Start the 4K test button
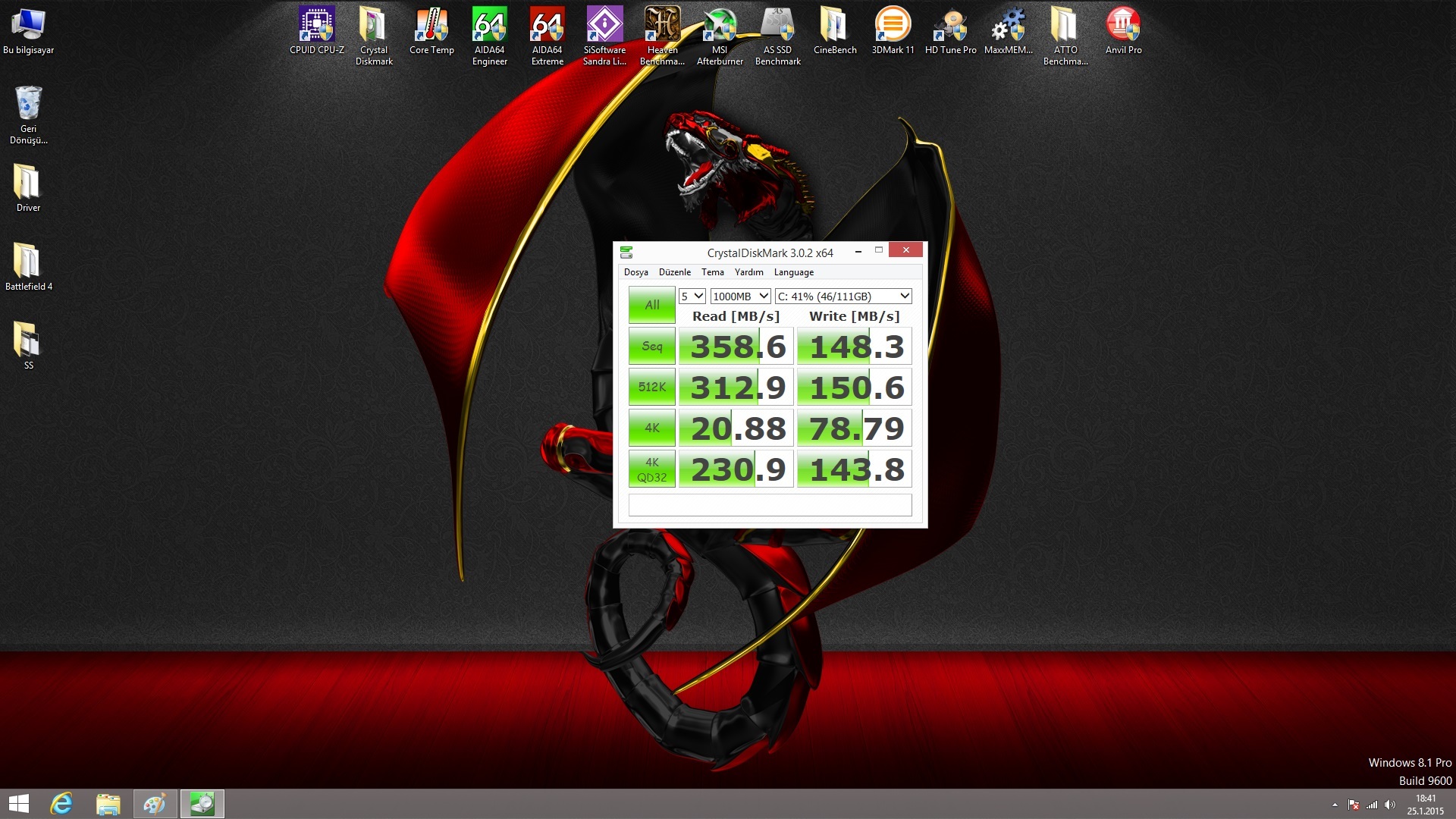The width and height of the screenshot is (1456, 819). point(651,428)
